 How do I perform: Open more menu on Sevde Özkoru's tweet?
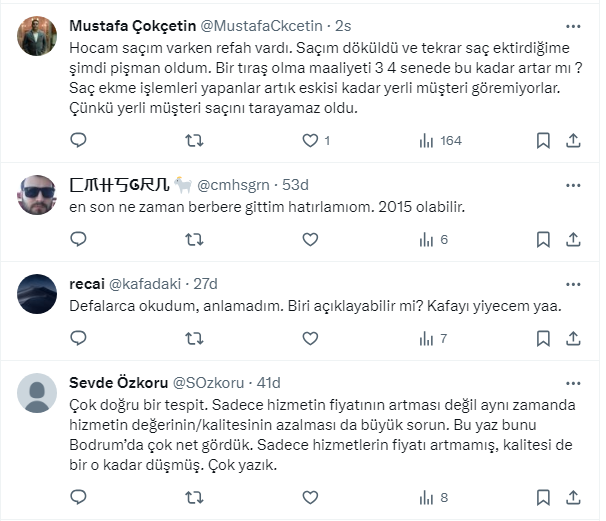pos(572,383)
